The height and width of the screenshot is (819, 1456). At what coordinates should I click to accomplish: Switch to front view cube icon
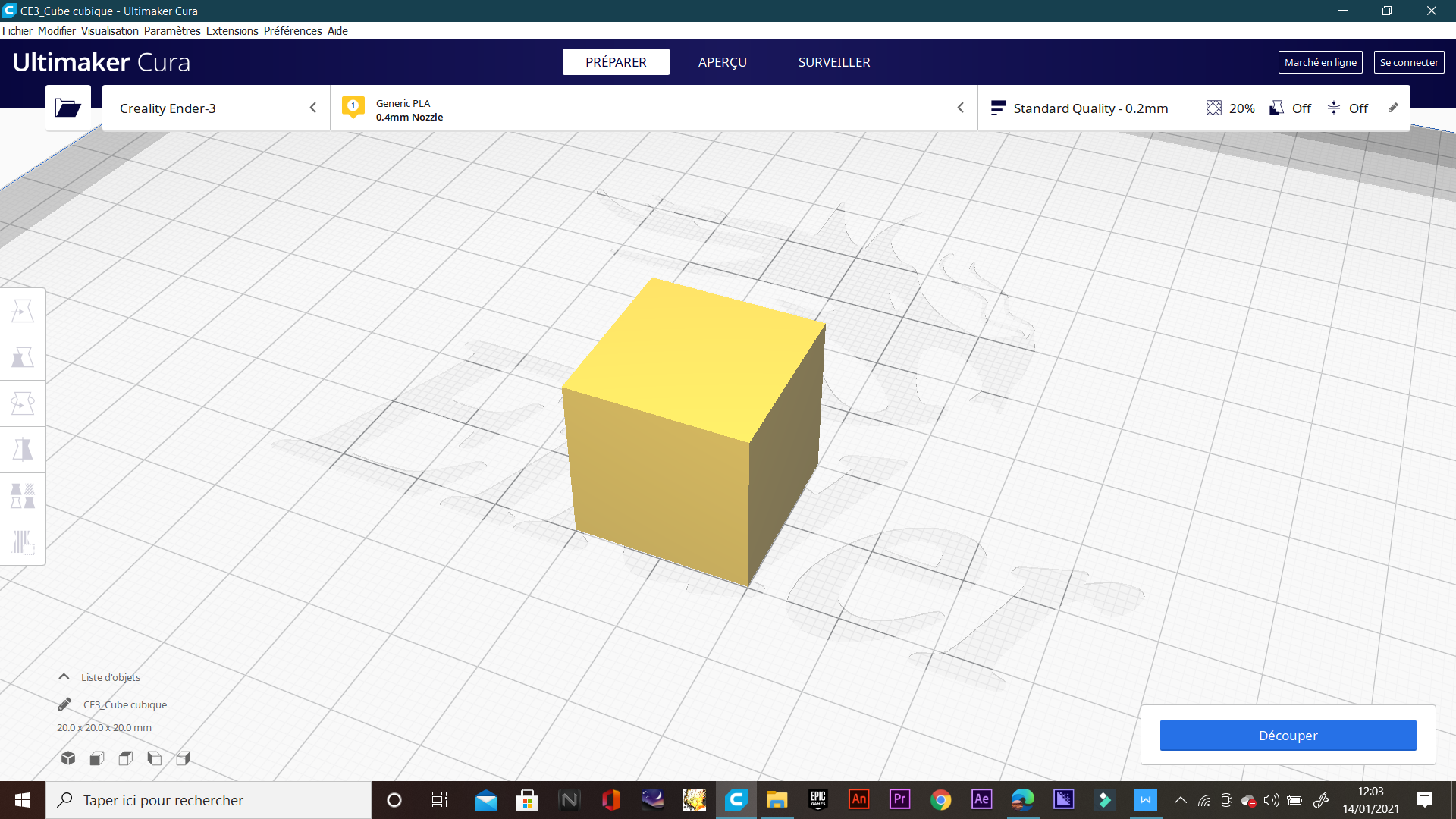(97, 758)
